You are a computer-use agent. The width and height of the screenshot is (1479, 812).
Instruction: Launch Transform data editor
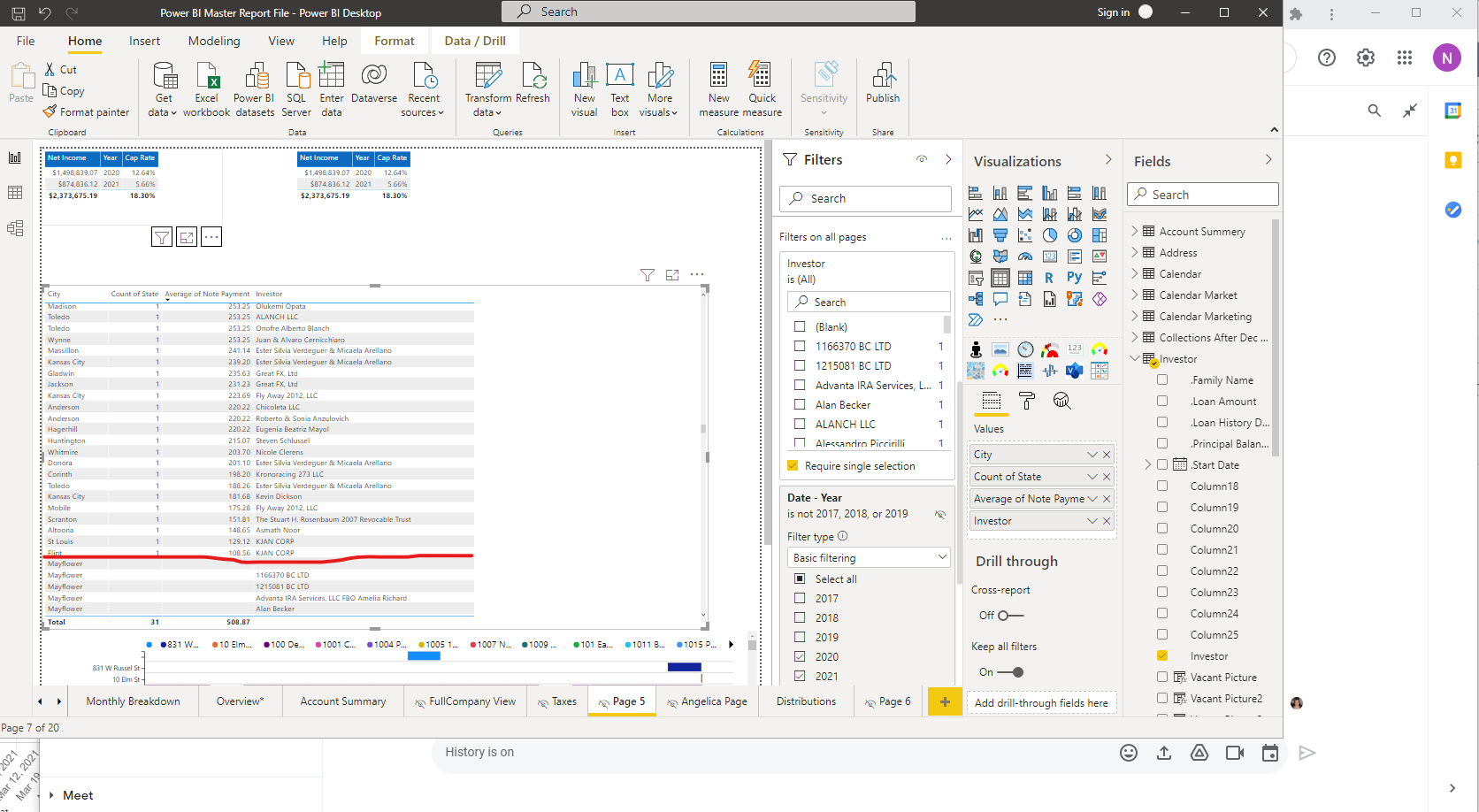click(x=487, y=88)
